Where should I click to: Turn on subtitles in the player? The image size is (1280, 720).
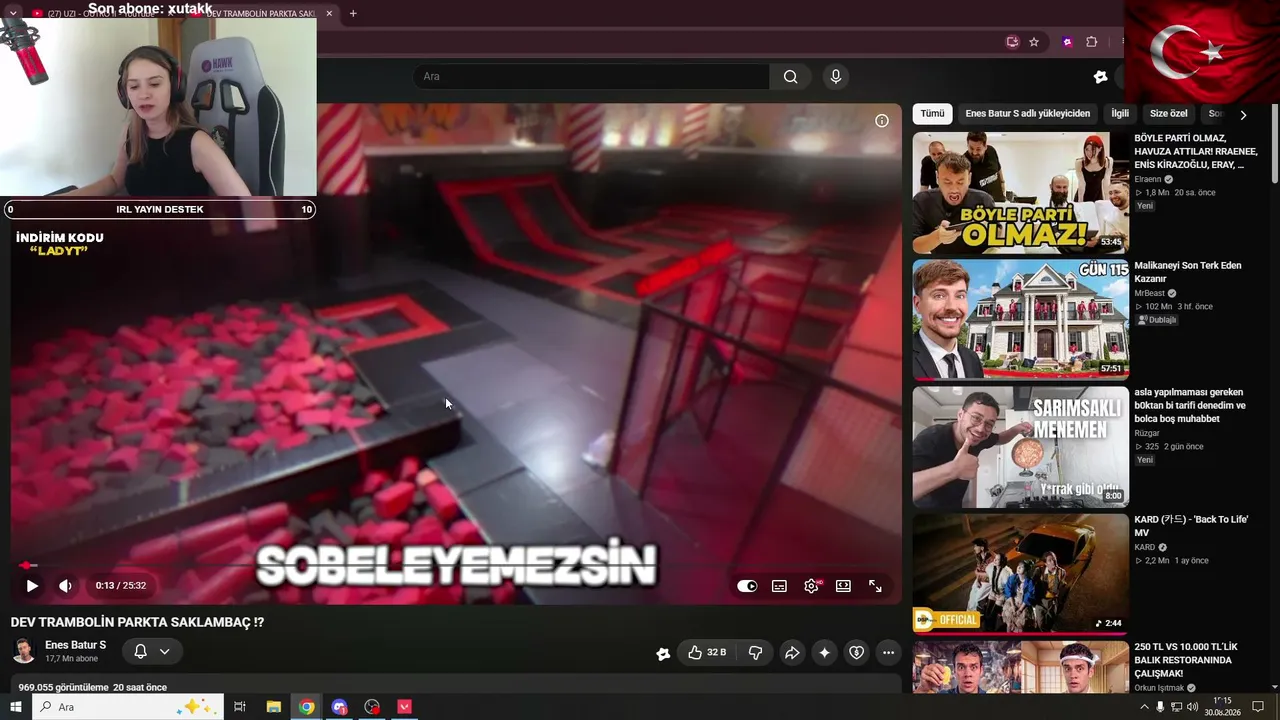tap(779, 586)
